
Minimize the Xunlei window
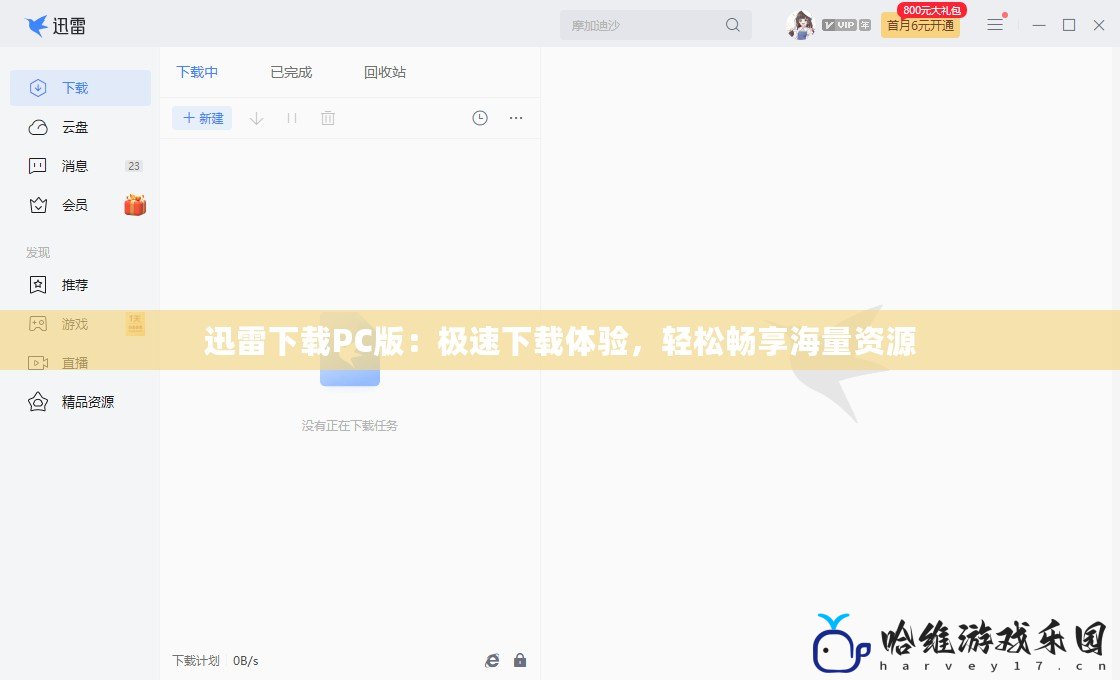1039,25
